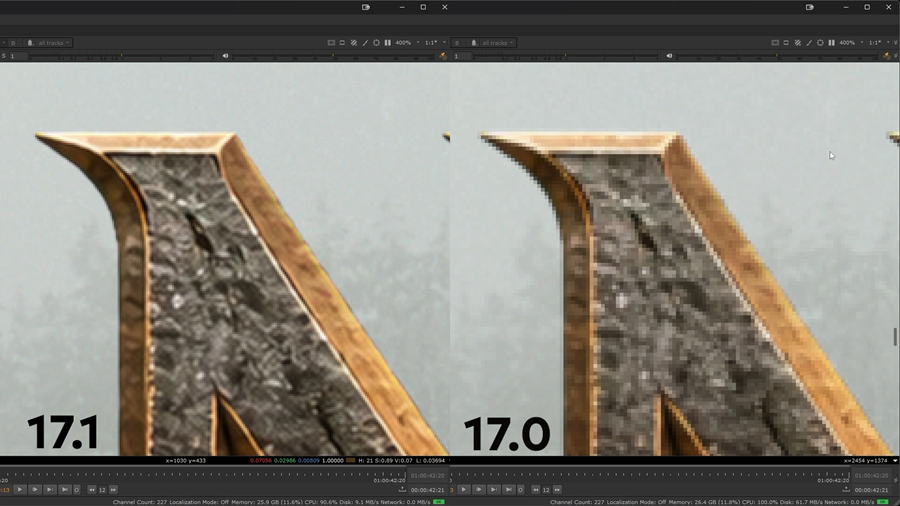
Task: Select the wipe/line tool in left viewer
Action: [x=365, y=42]
